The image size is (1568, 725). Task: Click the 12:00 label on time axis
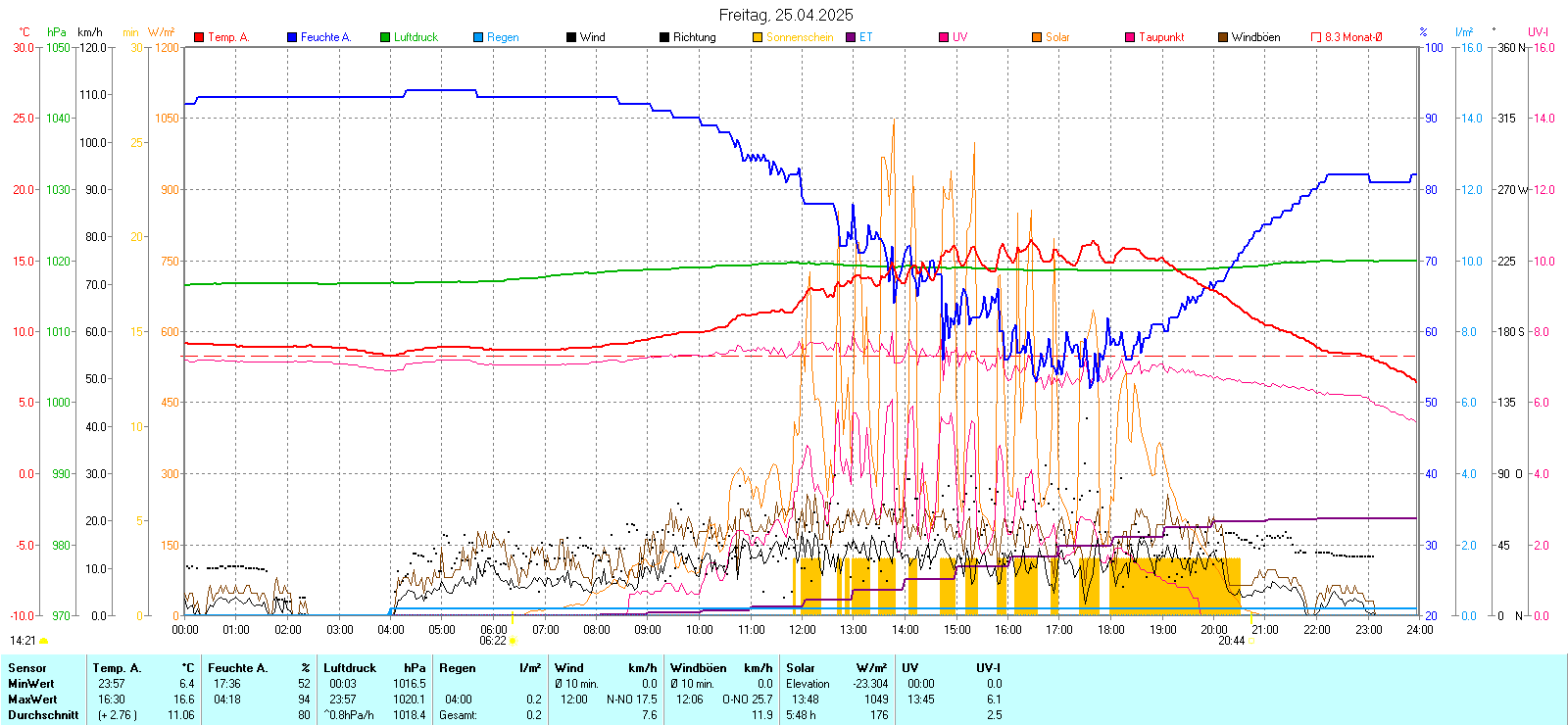pyautogui.click(x=803, y=629)
